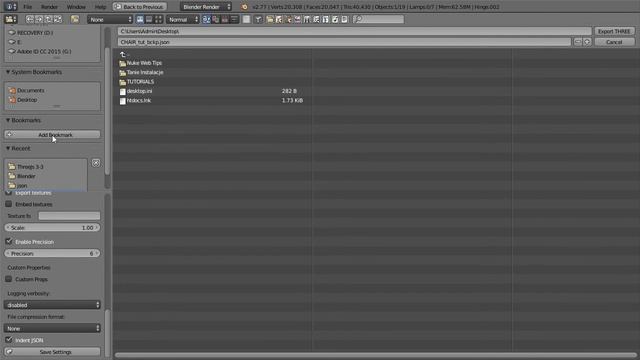Create a new directory
640x360 pixels.
click(x=75, y=19)
